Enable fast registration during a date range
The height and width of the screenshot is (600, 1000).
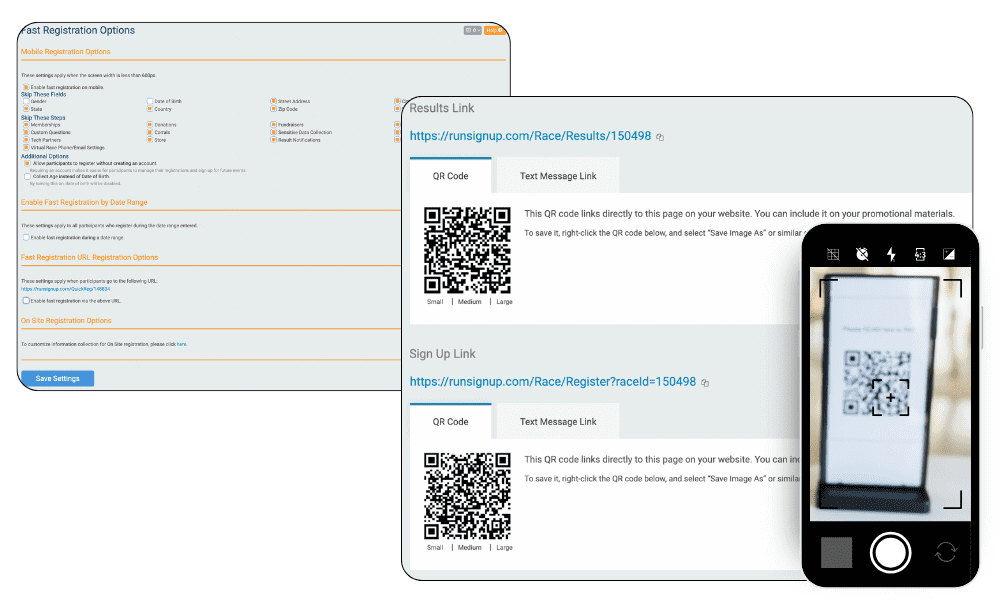coord(26,237)
